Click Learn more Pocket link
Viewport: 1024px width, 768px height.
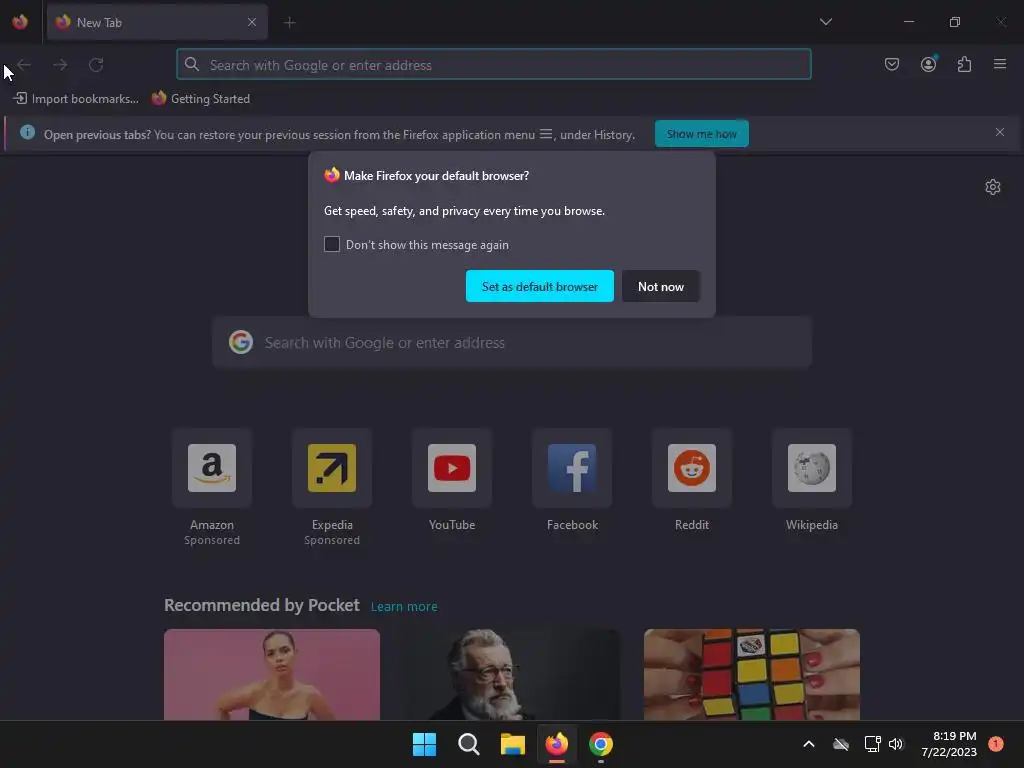(x=404, y=607)
